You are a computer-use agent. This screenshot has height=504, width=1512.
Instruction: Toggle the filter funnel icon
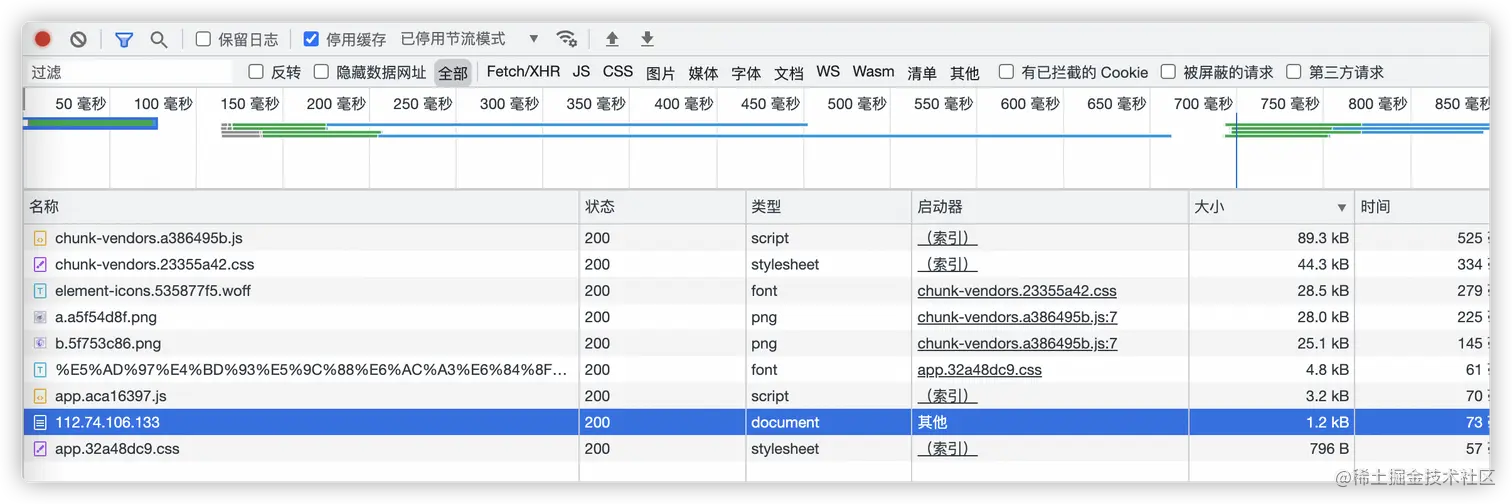(x=124, y=39)
